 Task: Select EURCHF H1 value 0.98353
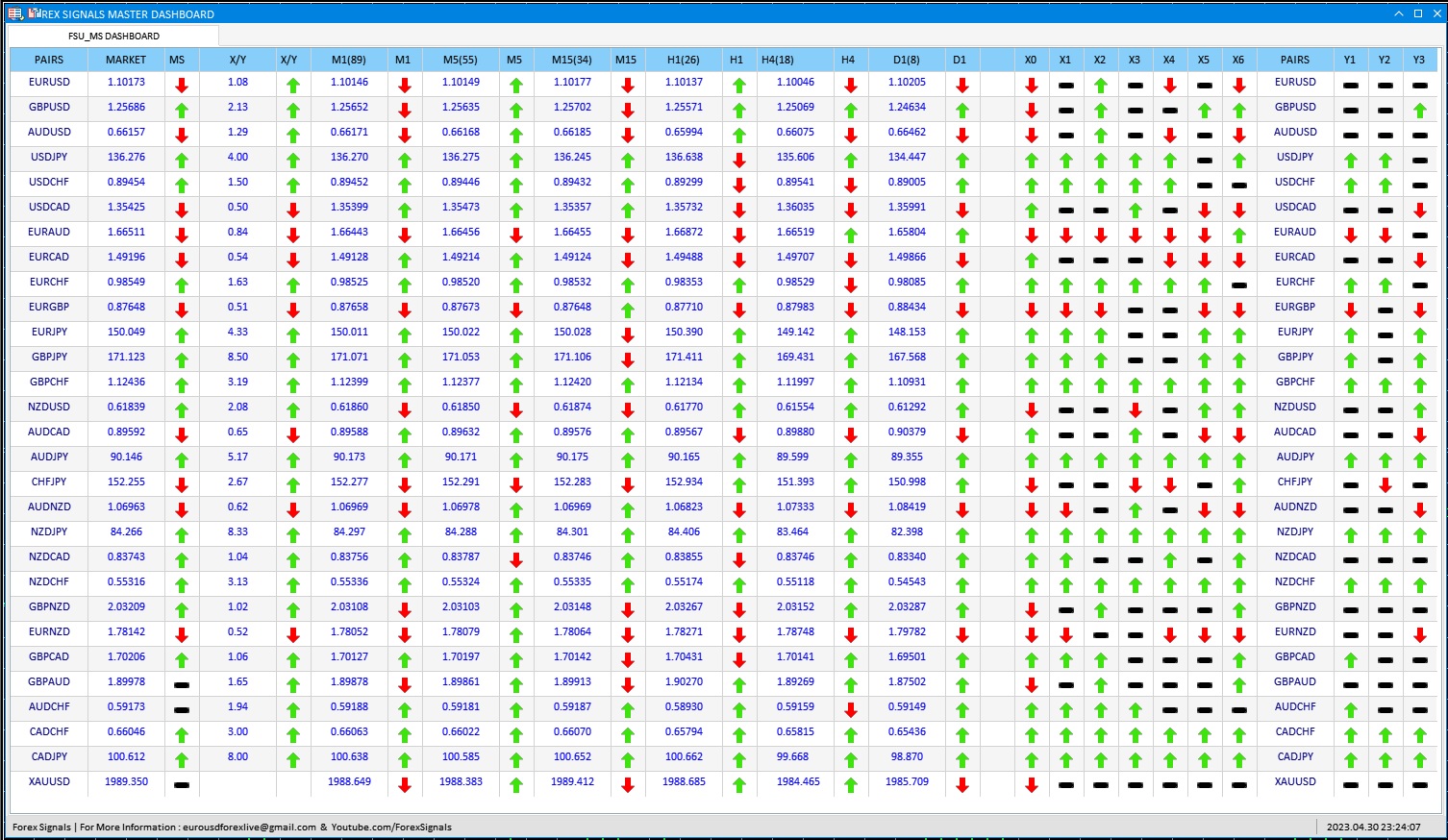(x=684, y=283)
